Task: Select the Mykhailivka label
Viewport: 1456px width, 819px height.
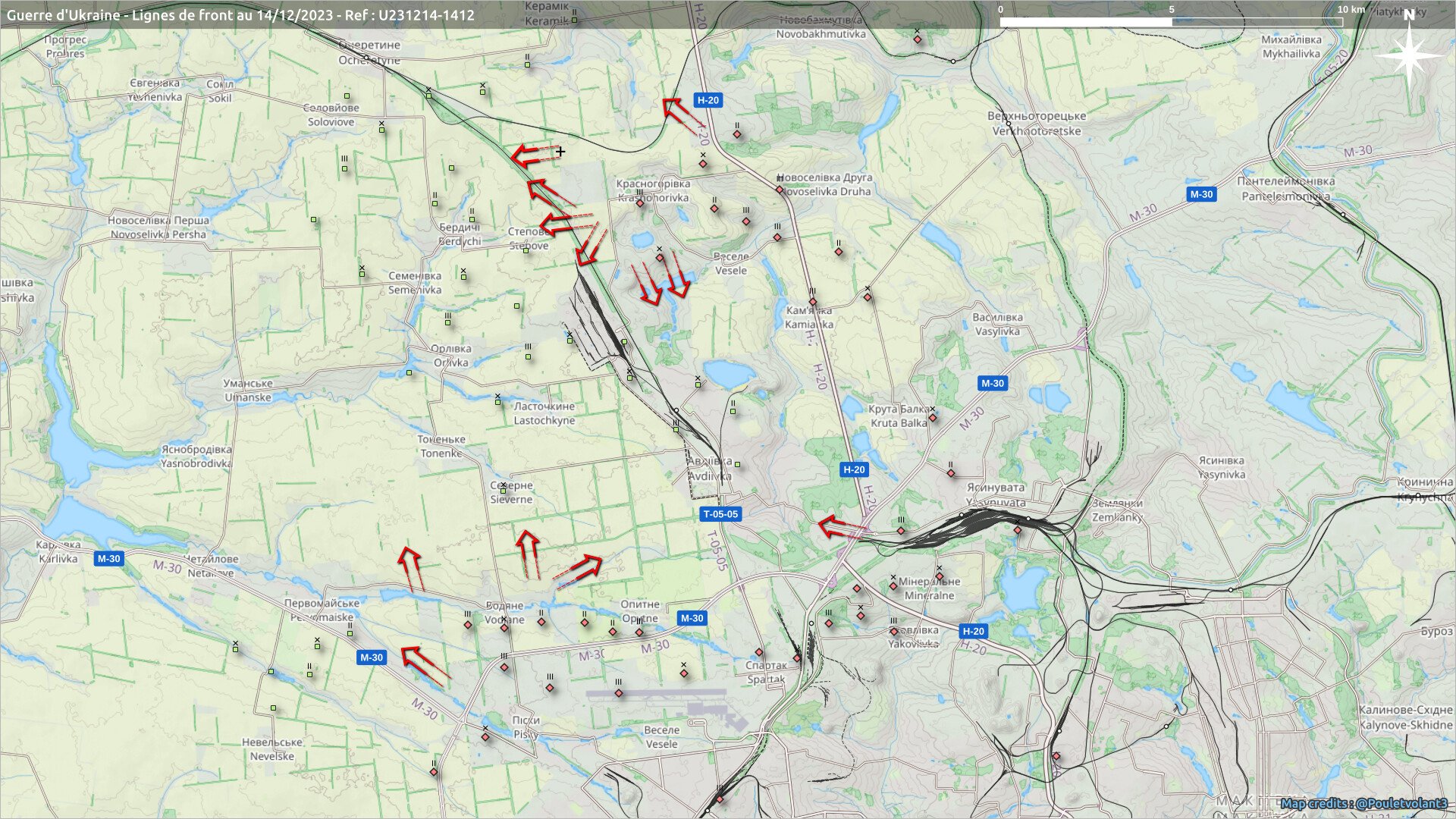Action: 1291,46
